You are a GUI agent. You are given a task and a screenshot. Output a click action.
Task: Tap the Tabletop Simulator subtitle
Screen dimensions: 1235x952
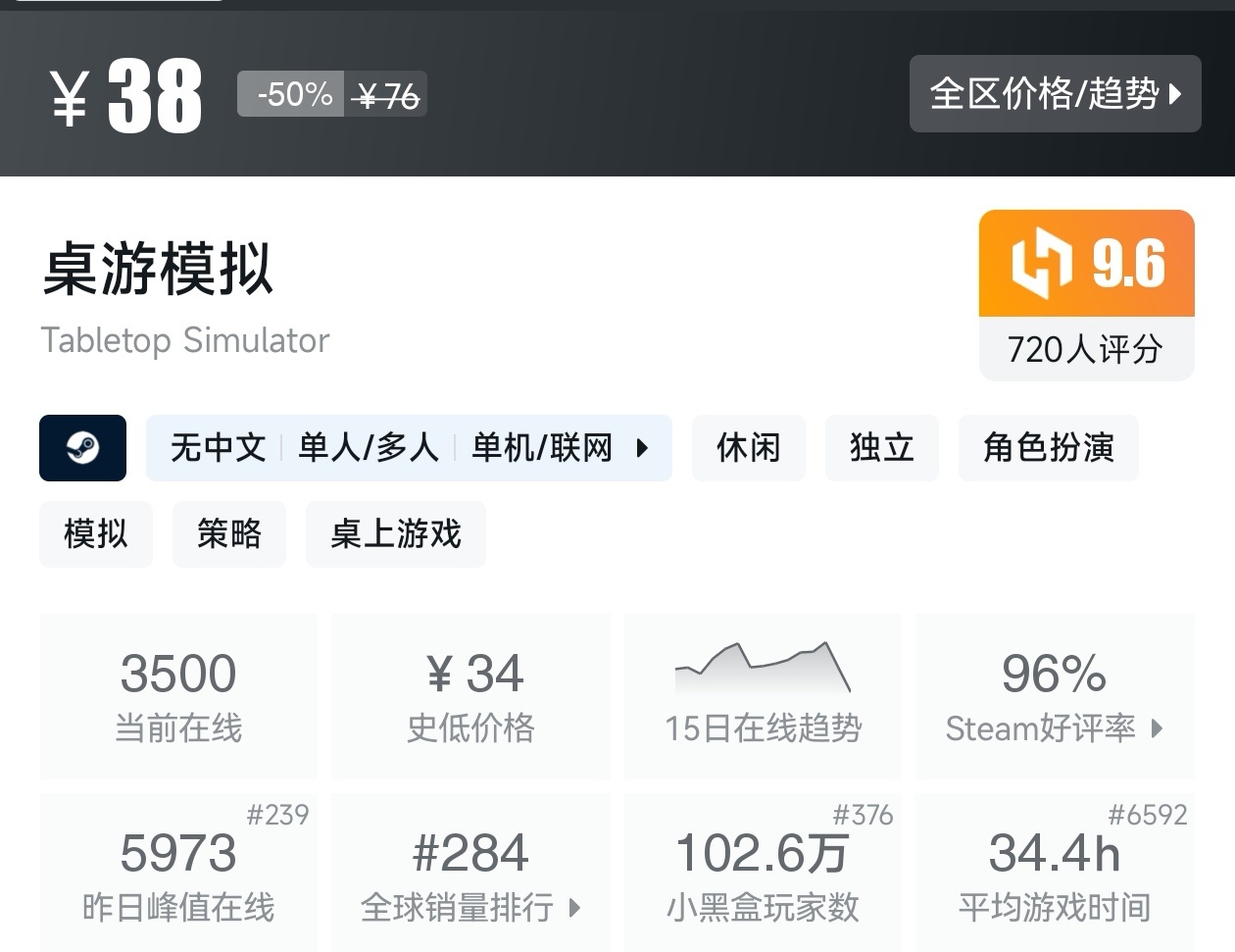click(185, 340)
